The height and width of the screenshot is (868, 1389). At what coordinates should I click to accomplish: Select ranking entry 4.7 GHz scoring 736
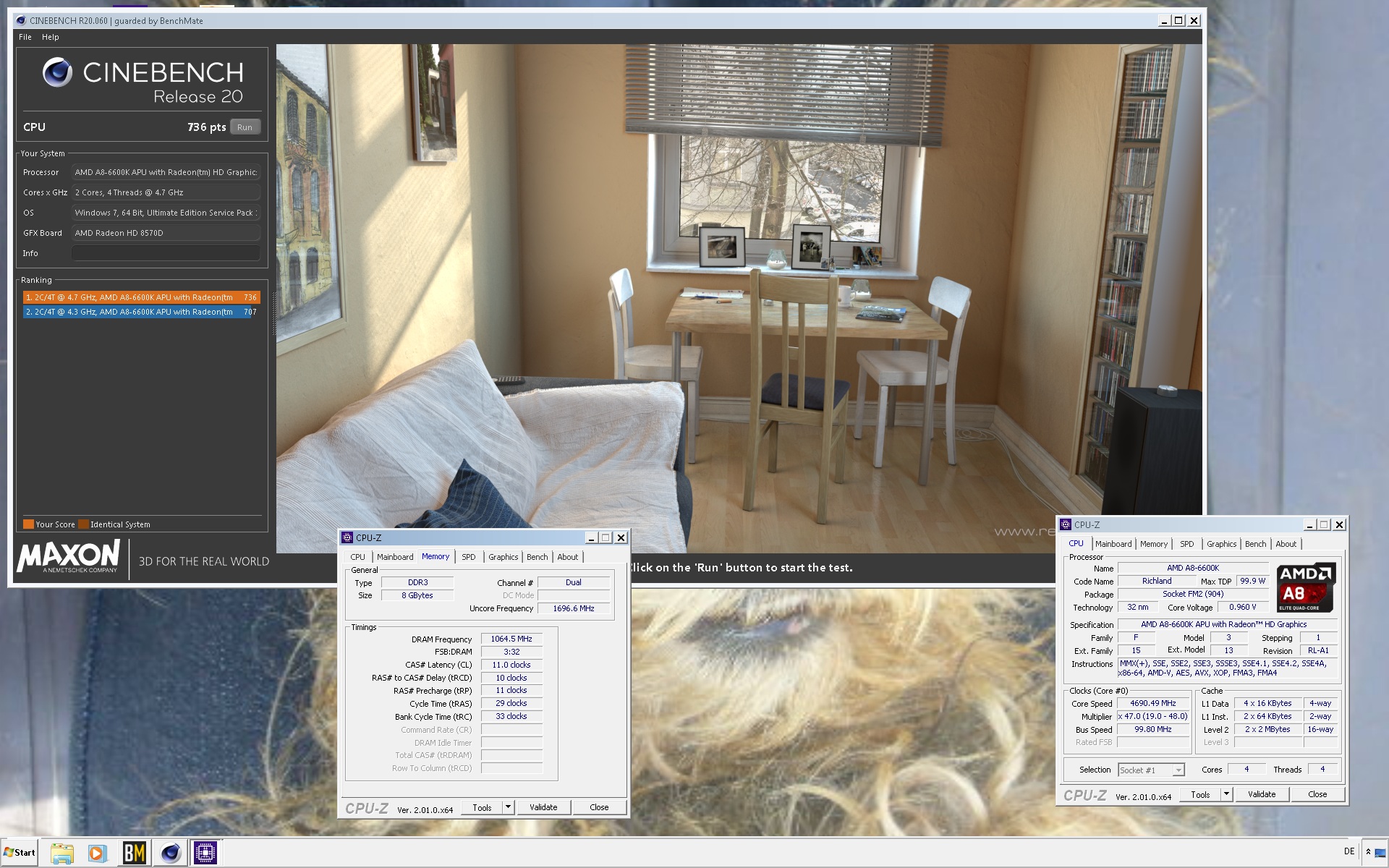click(141, 297)
